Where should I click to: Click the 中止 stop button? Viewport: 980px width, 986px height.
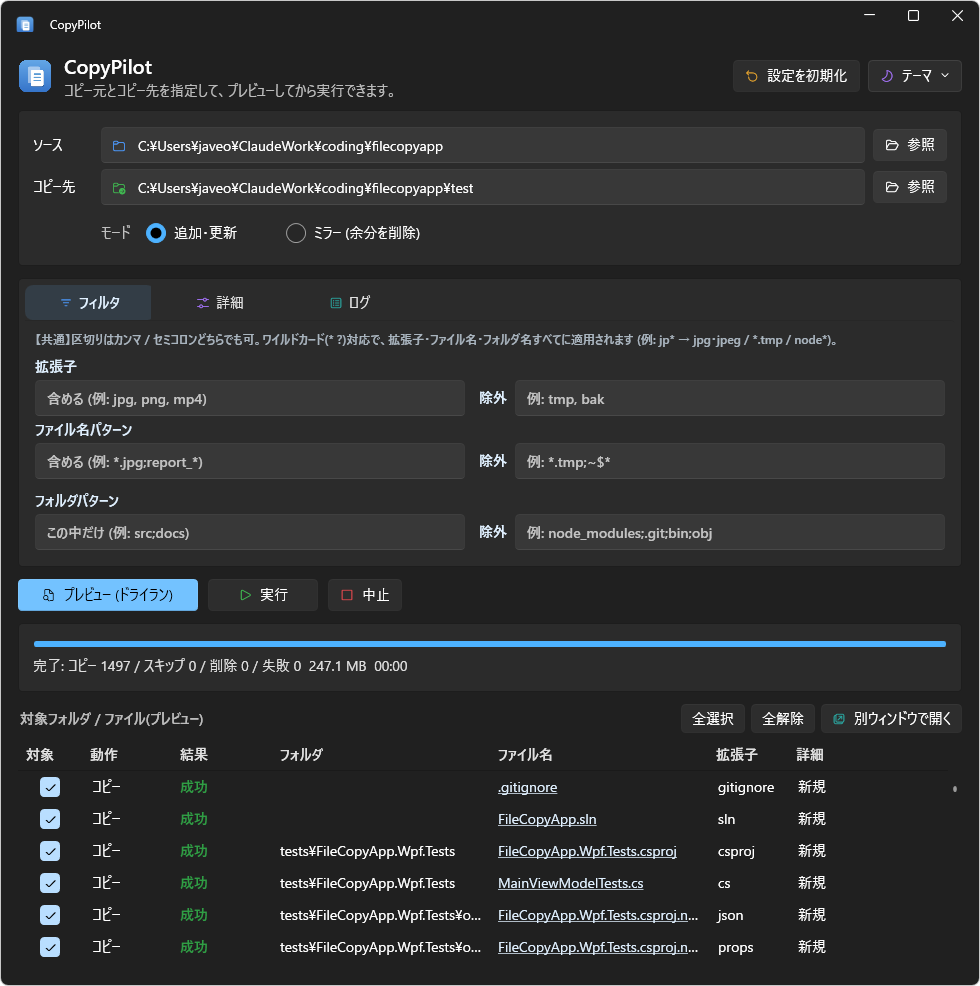click(365, 595)
